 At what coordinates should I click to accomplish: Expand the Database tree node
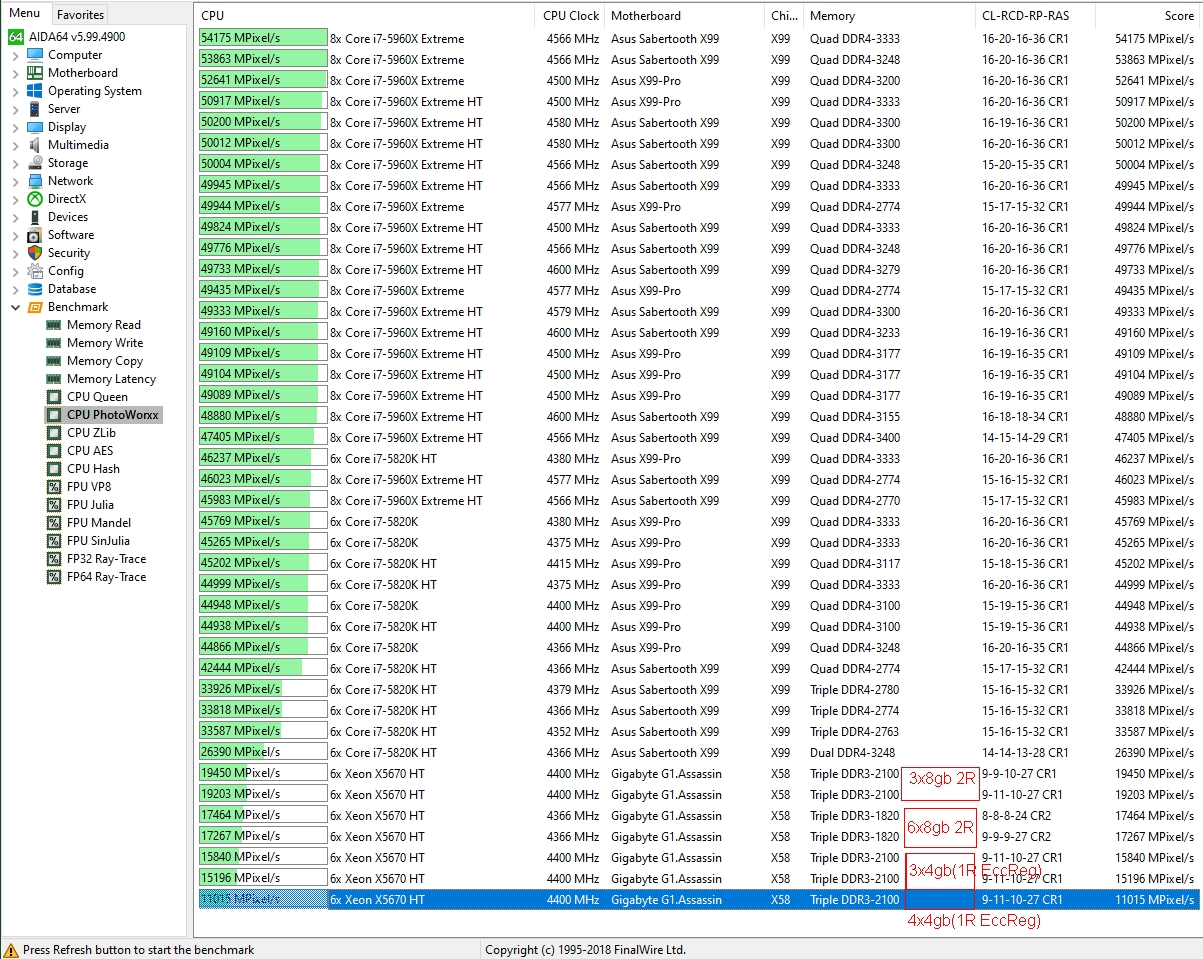click(16, 289)
